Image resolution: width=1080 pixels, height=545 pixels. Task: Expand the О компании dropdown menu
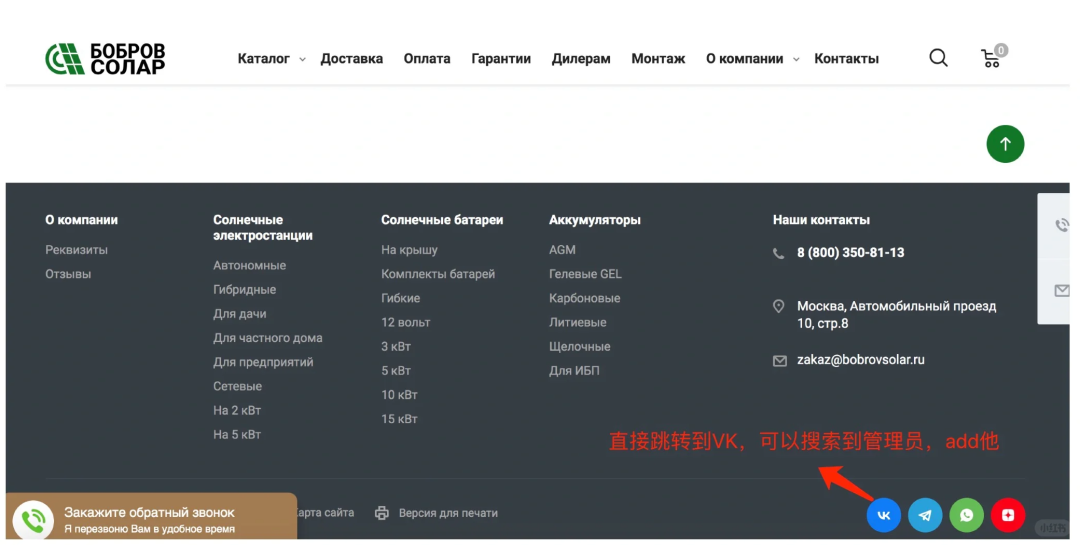[x=752, y=59]
